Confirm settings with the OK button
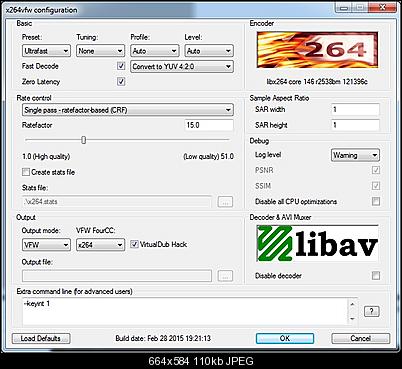Viewport: 402px width, 369px height. click(x=285, y=338)
